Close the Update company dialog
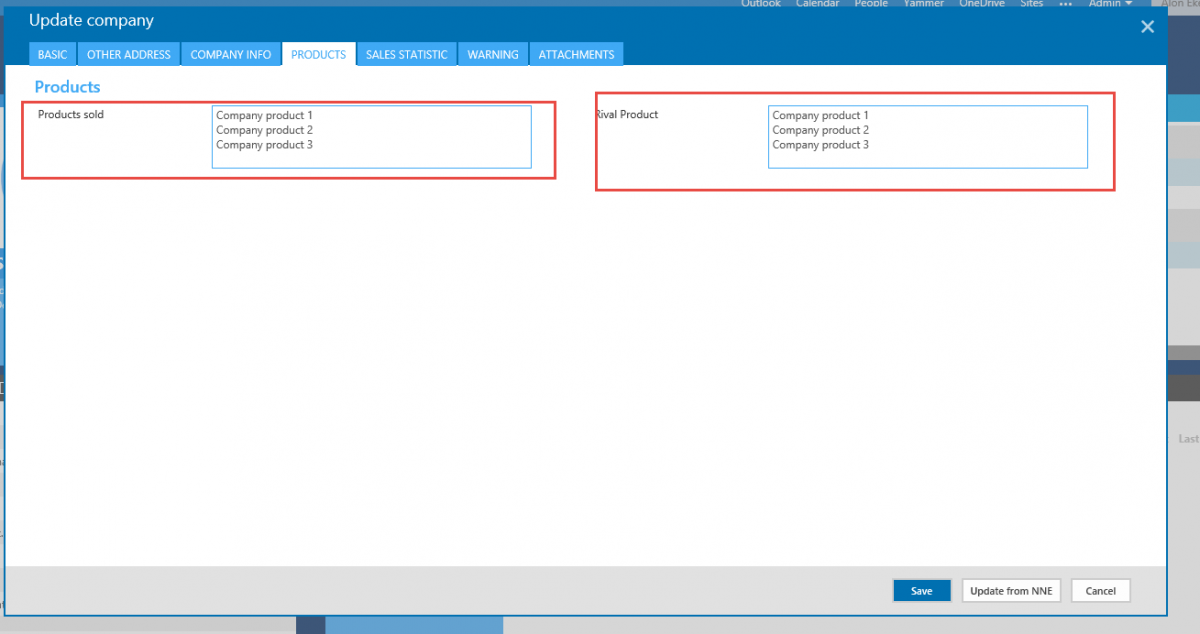Screen dimensions: 1200x634 [x=1147, y=28]
